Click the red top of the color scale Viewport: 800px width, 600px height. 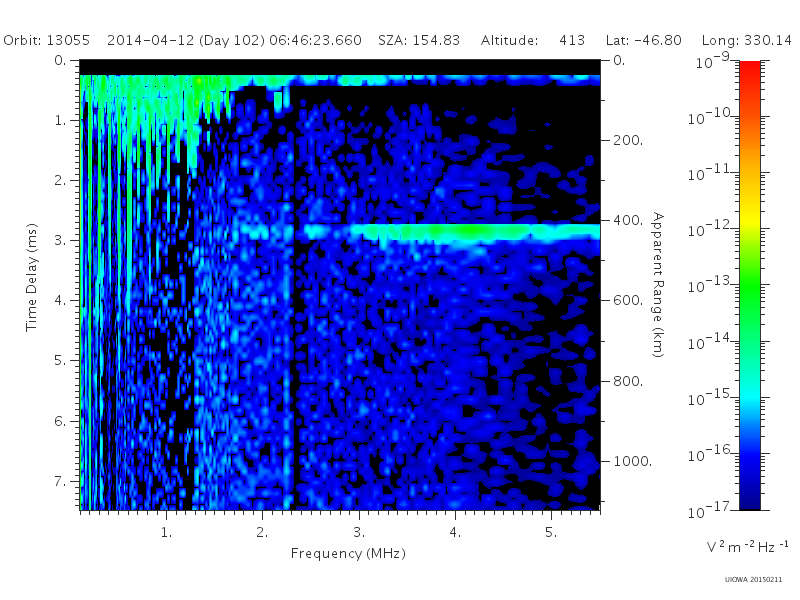coord(749,69)
